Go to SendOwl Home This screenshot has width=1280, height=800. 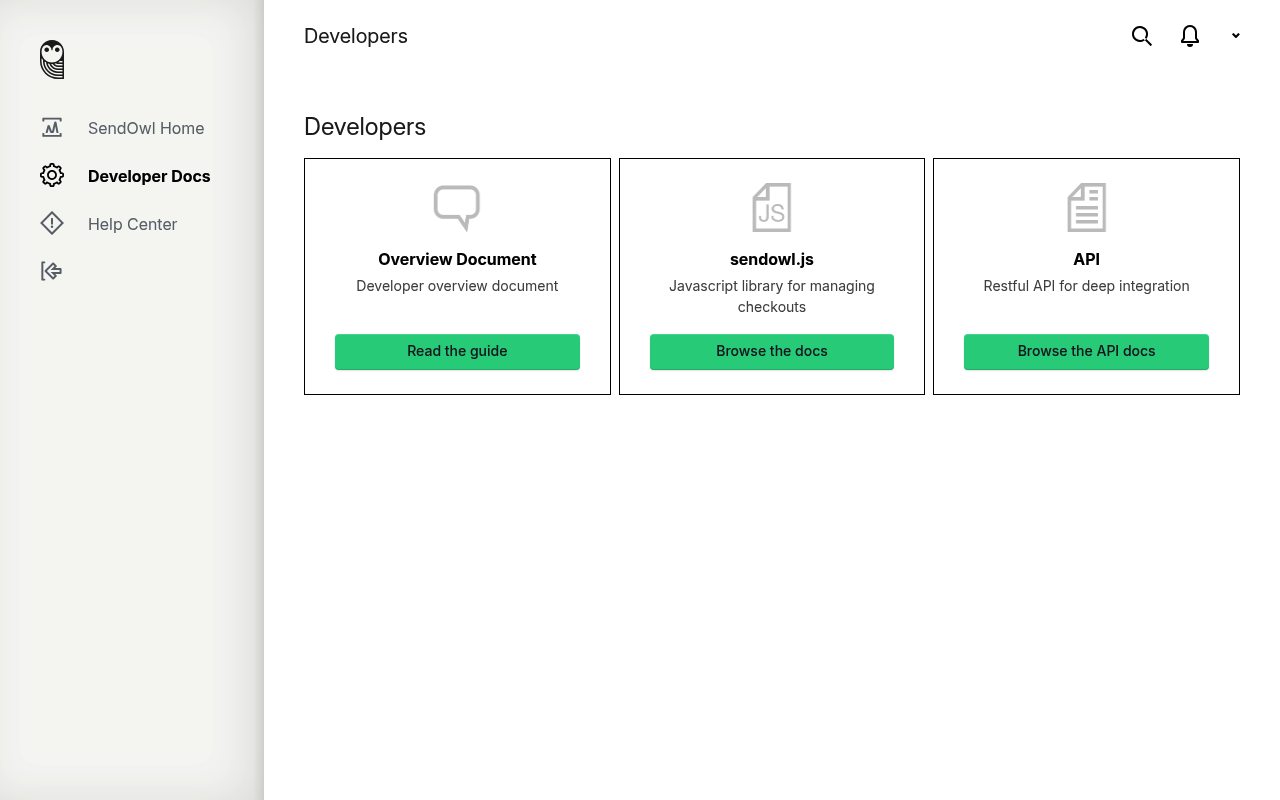point(146,128)
